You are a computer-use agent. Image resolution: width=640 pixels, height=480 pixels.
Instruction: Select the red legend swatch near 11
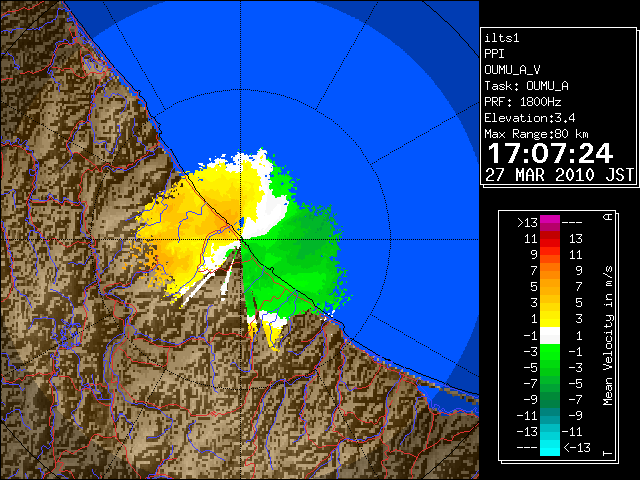pyautogui.click(x=550, y=239)
